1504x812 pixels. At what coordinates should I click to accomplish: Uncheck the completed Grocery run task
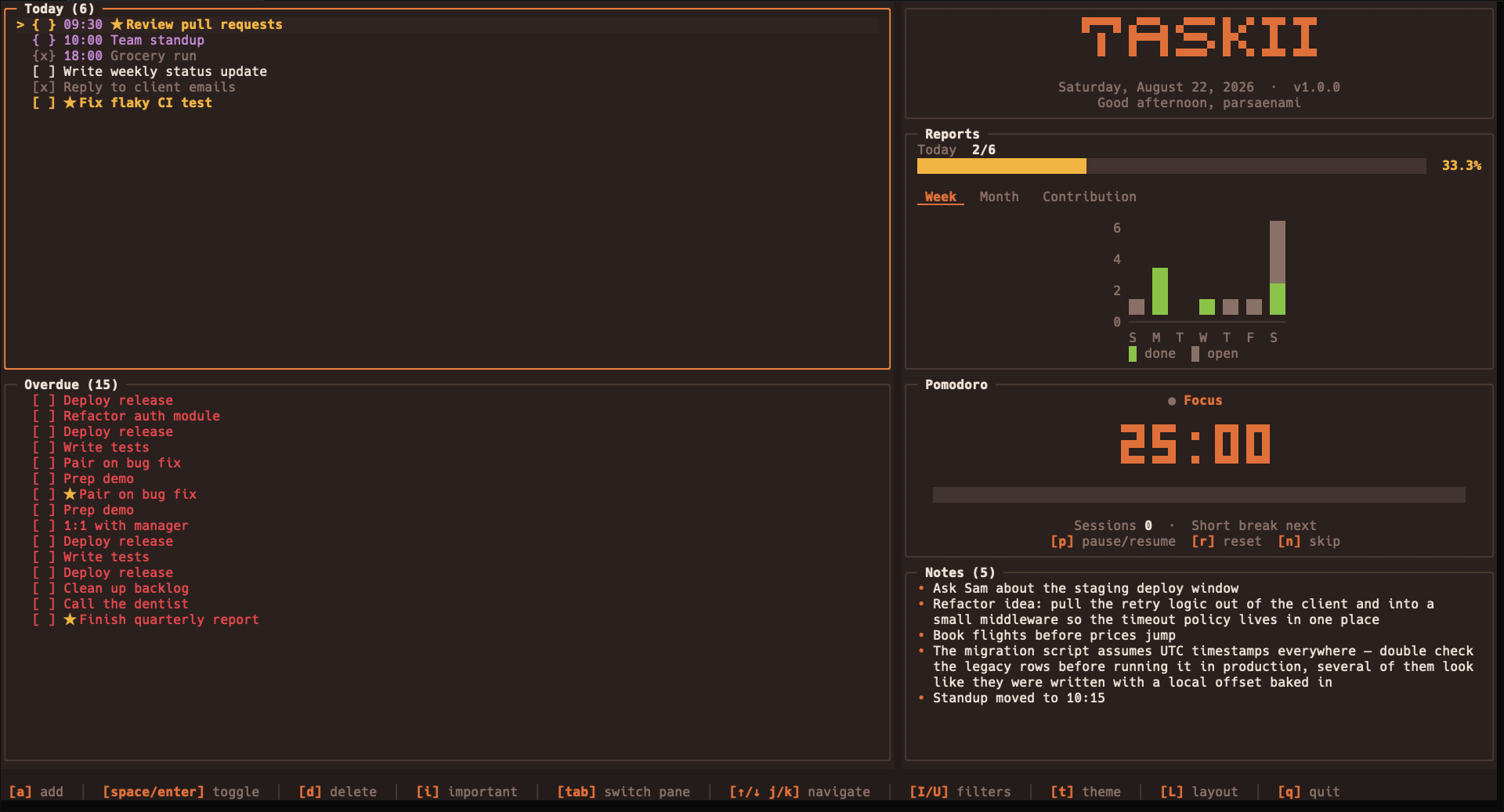coord(44,56)
